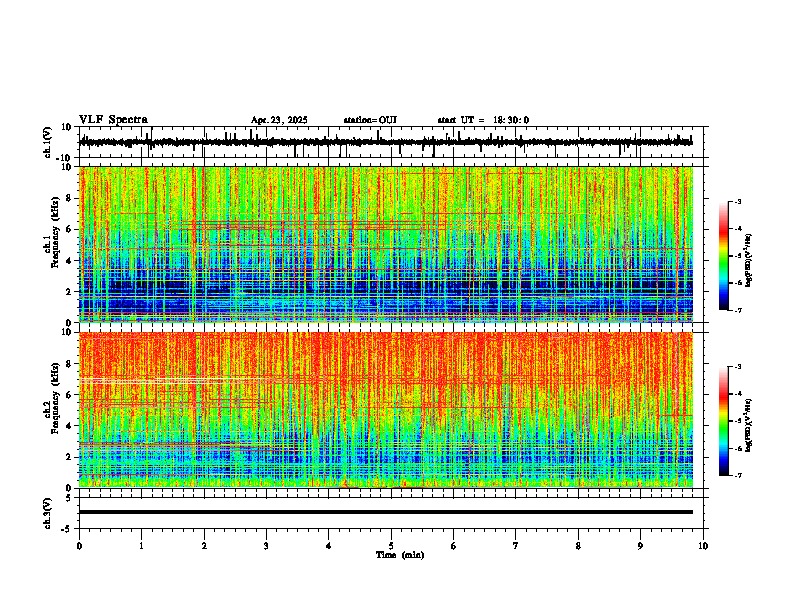Click the "8" kHz tick on ch.1 frequency axis
The width and height of the screenshot is (792, 612).
coord(69,198)
